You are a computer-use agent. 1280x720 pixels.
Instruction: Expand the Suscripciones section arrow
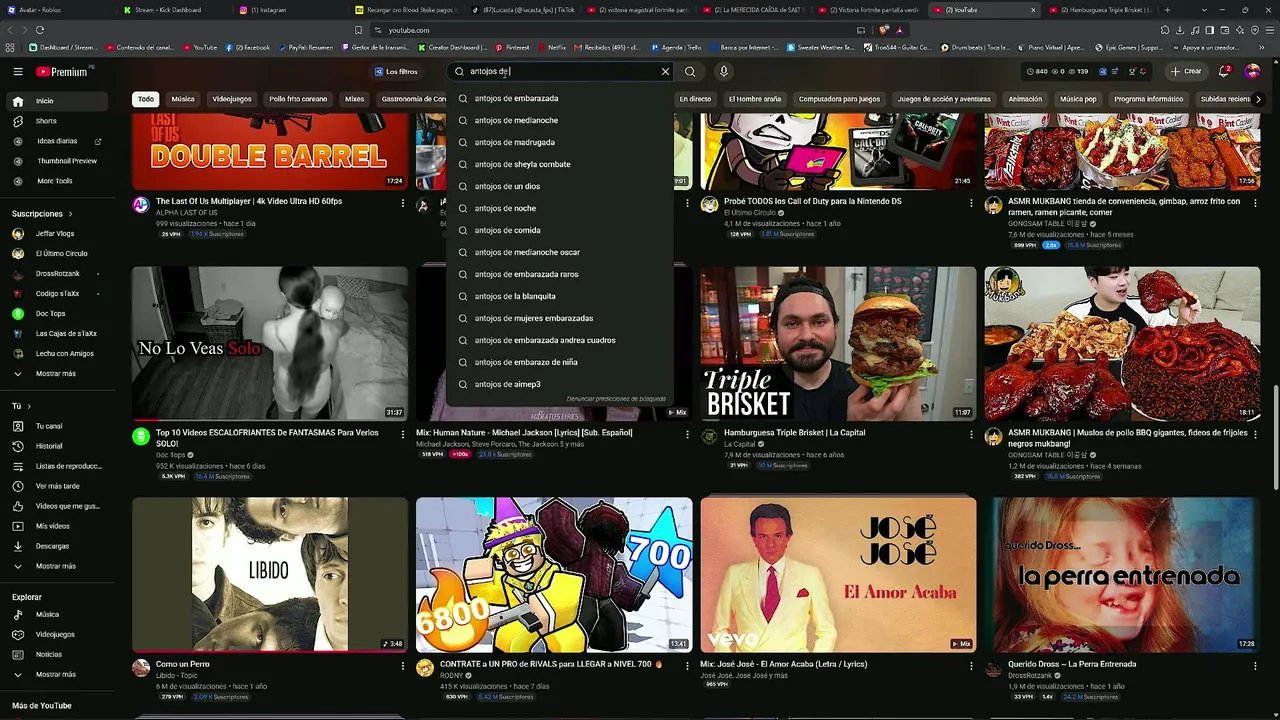tap(70, 214)
